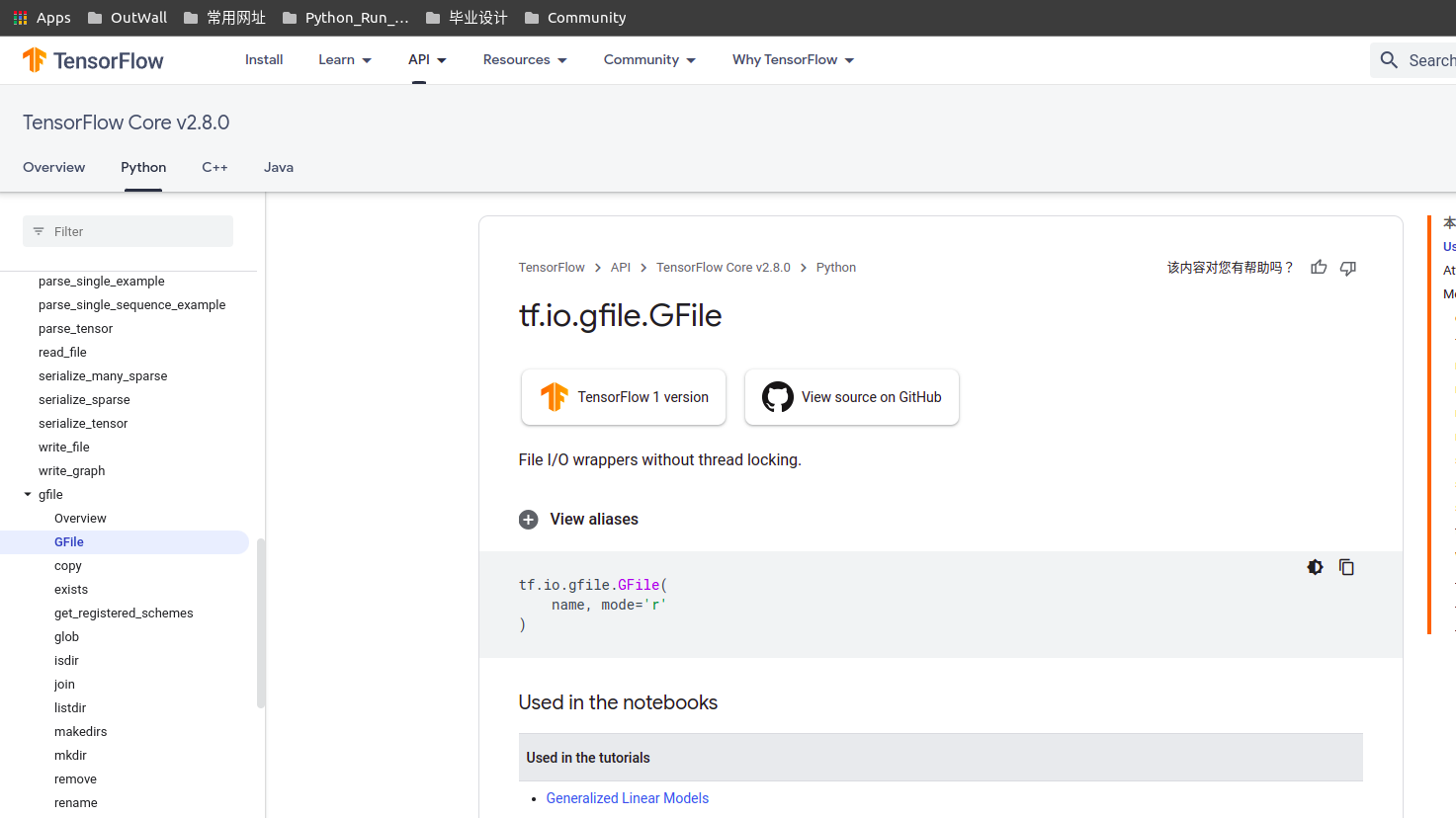The image size is (1456, 818).
Task: Select gfile Overview in sidebar
Action: pyautogui.click(x=80, y=519)
